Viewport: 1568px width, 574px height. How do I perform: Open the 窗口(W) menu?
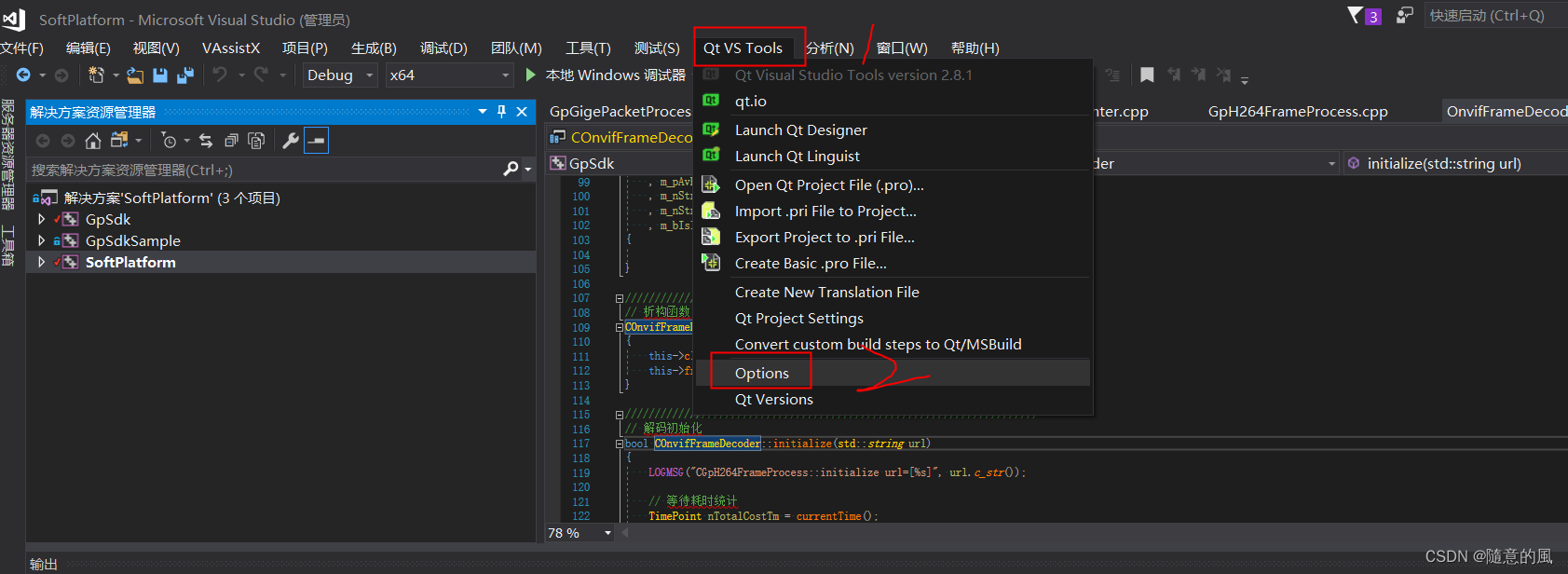click(x=902, y=48)
